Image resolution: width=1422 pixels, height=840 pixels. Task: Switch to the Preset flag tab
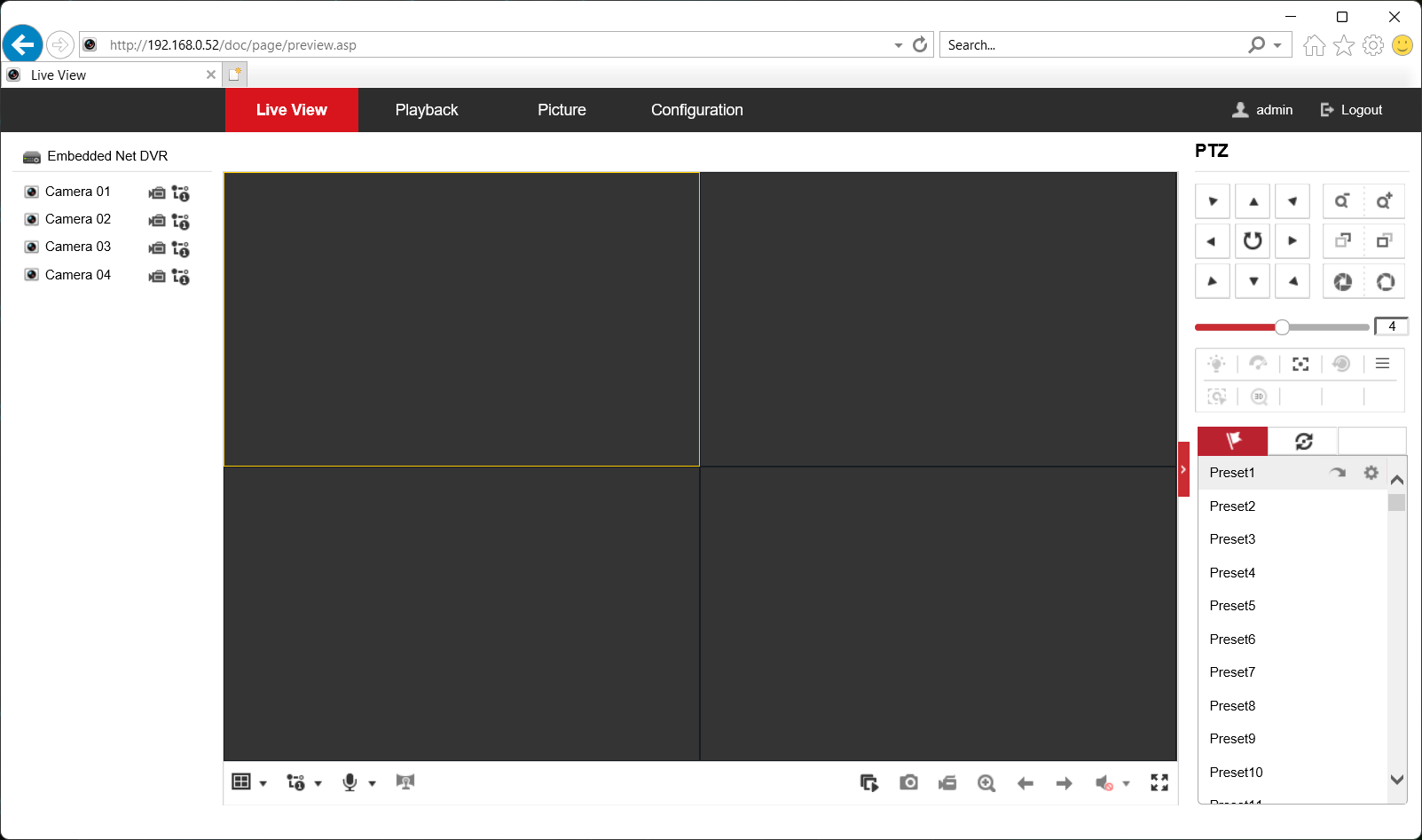(x=1232, y=441)
